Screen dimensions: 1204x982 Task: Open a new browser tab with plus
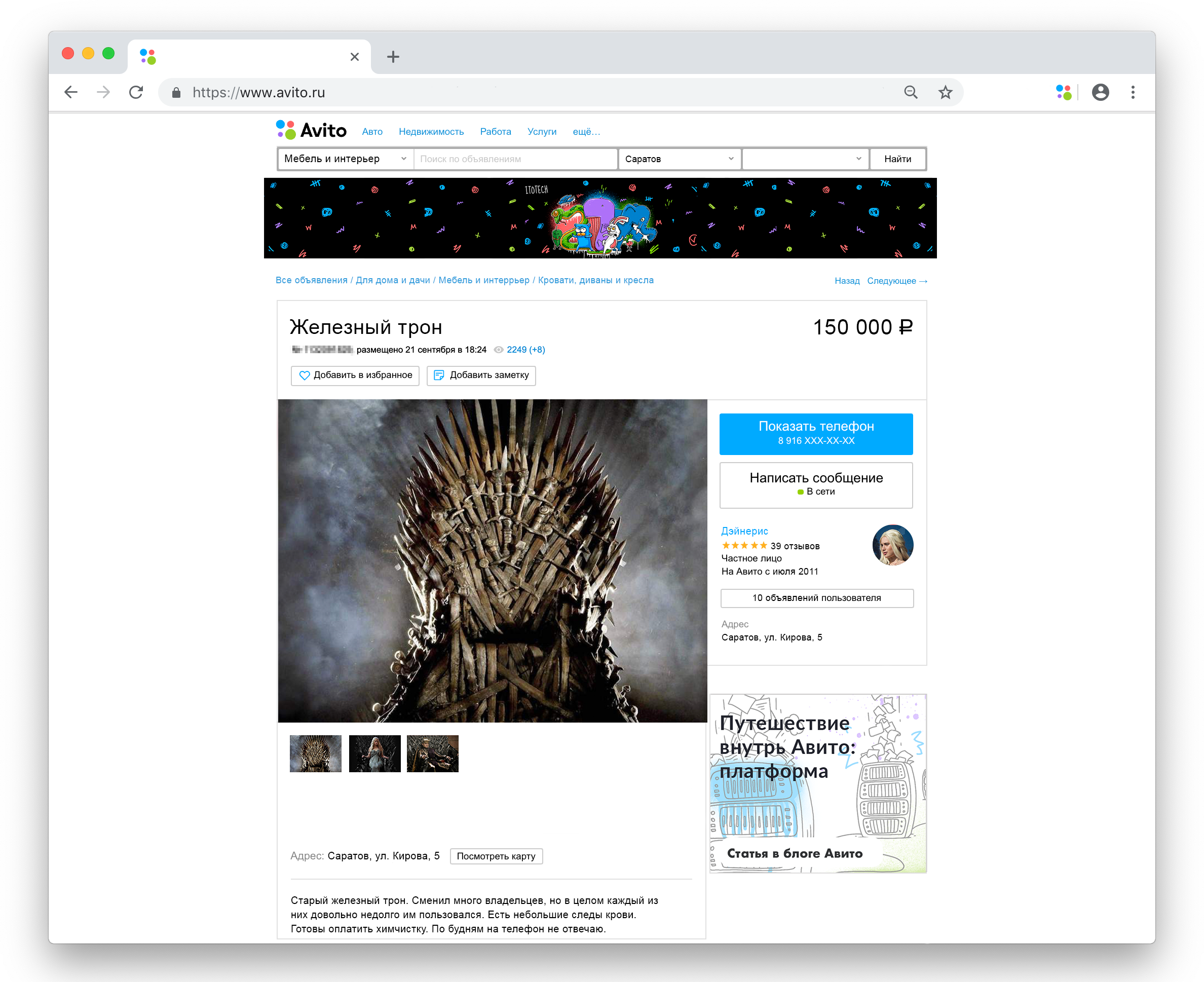393,57
